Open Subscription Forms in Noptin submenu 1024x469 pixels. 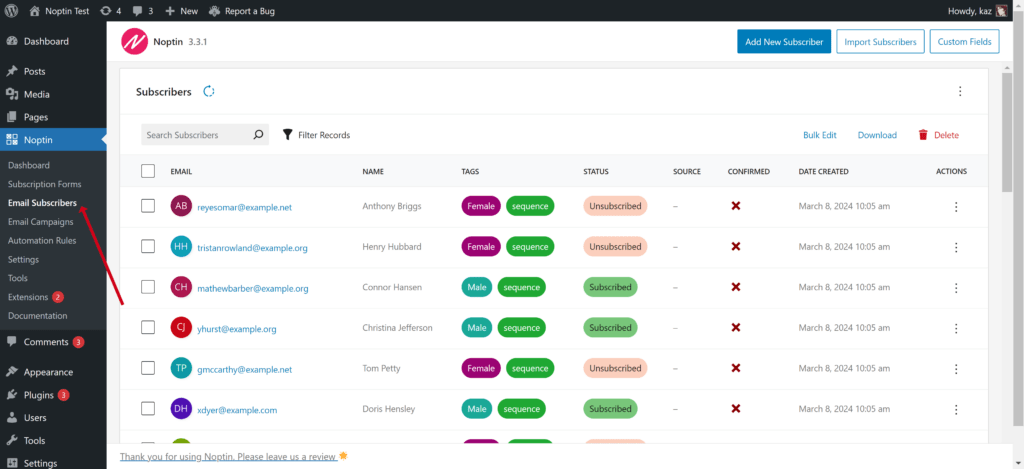tap(44, 184)
